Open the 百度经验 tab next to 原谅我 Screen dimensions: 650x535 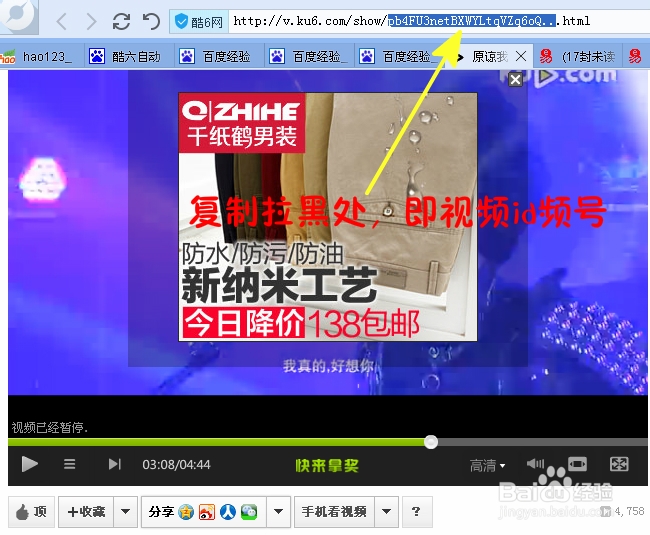(400, 56)
